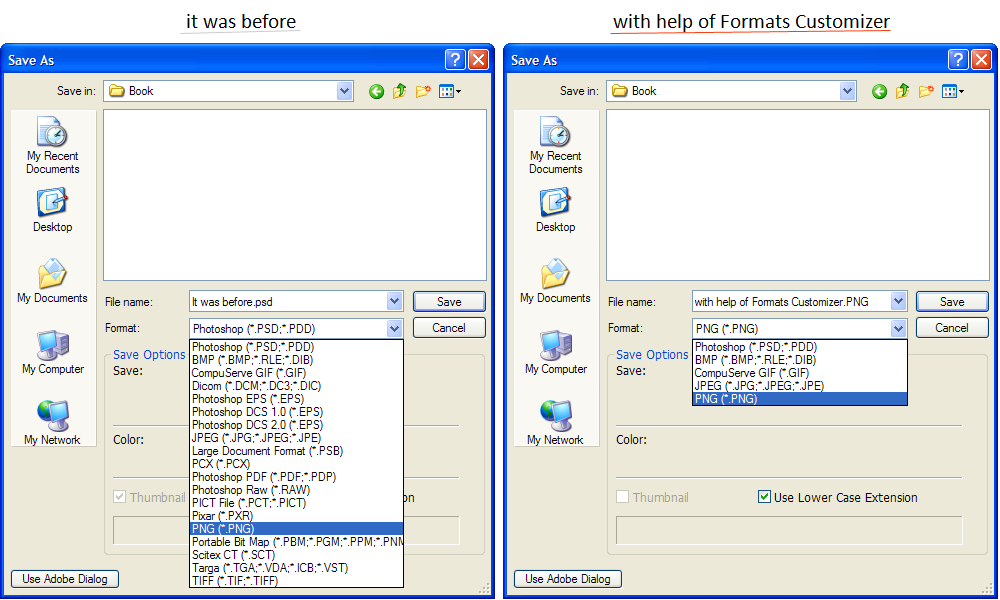The height and width of the screenshot is (600, 1000).
Task: Click green Back arrow in left dialog
Action: click(376, 91)
